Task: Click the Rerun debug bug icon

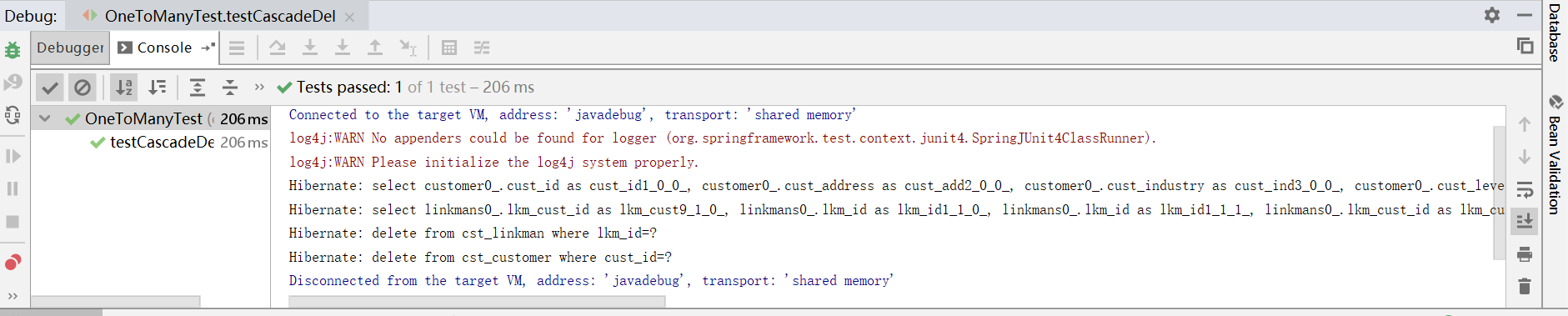Action: coord(13,50)
